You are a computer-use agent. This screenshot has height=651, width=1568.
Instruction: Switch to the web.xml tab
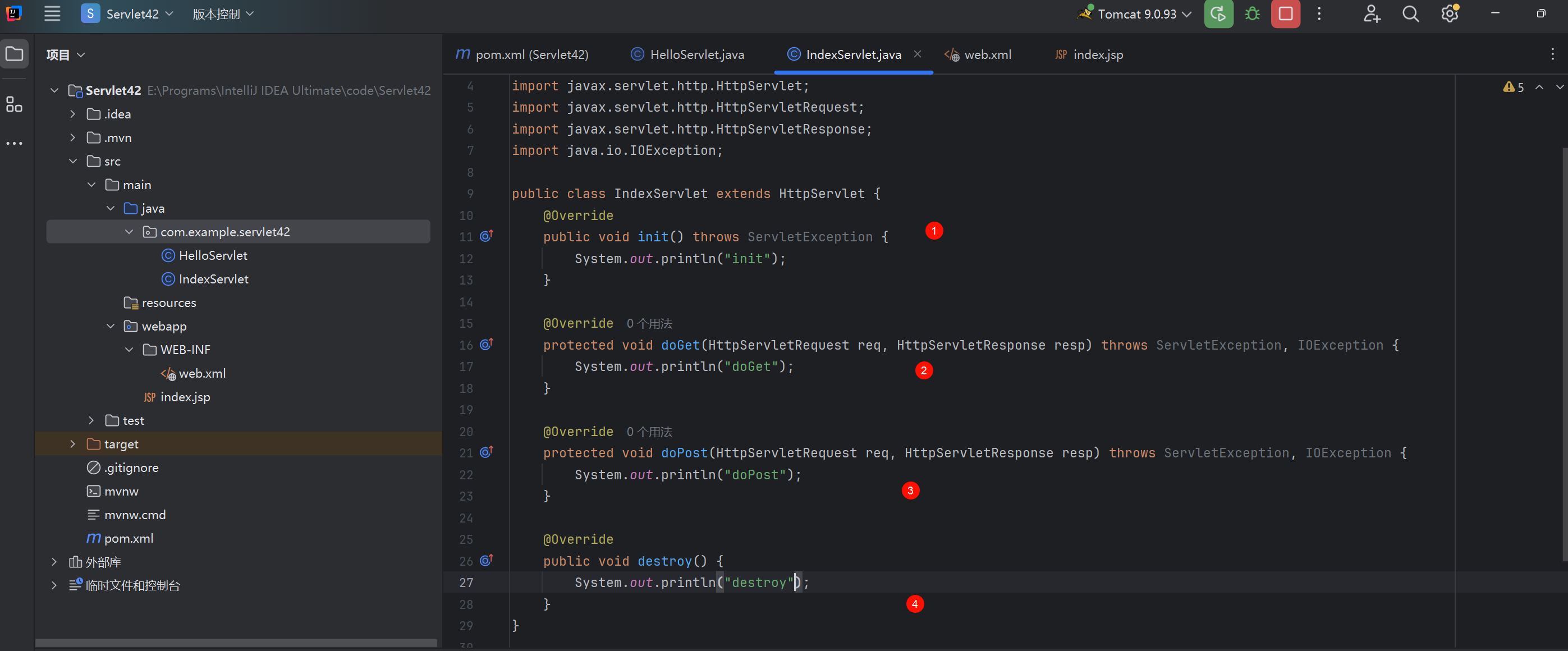click(987, 55)
